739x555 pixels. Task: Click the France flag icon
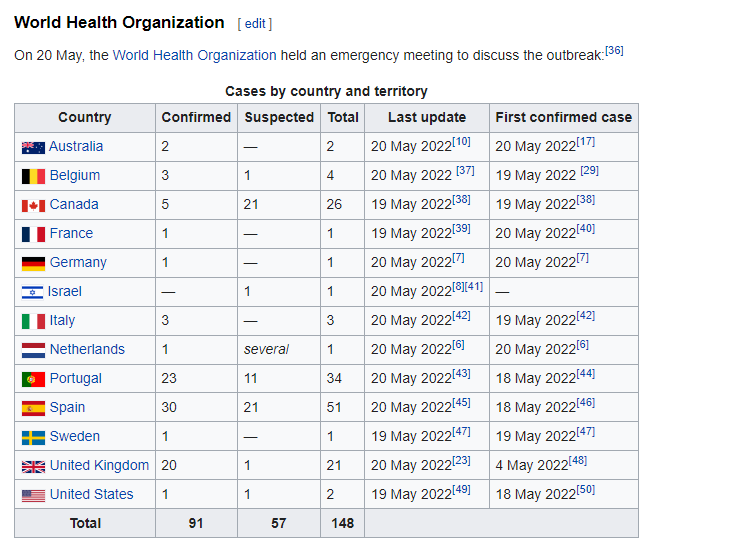click(x=33, y=234)
